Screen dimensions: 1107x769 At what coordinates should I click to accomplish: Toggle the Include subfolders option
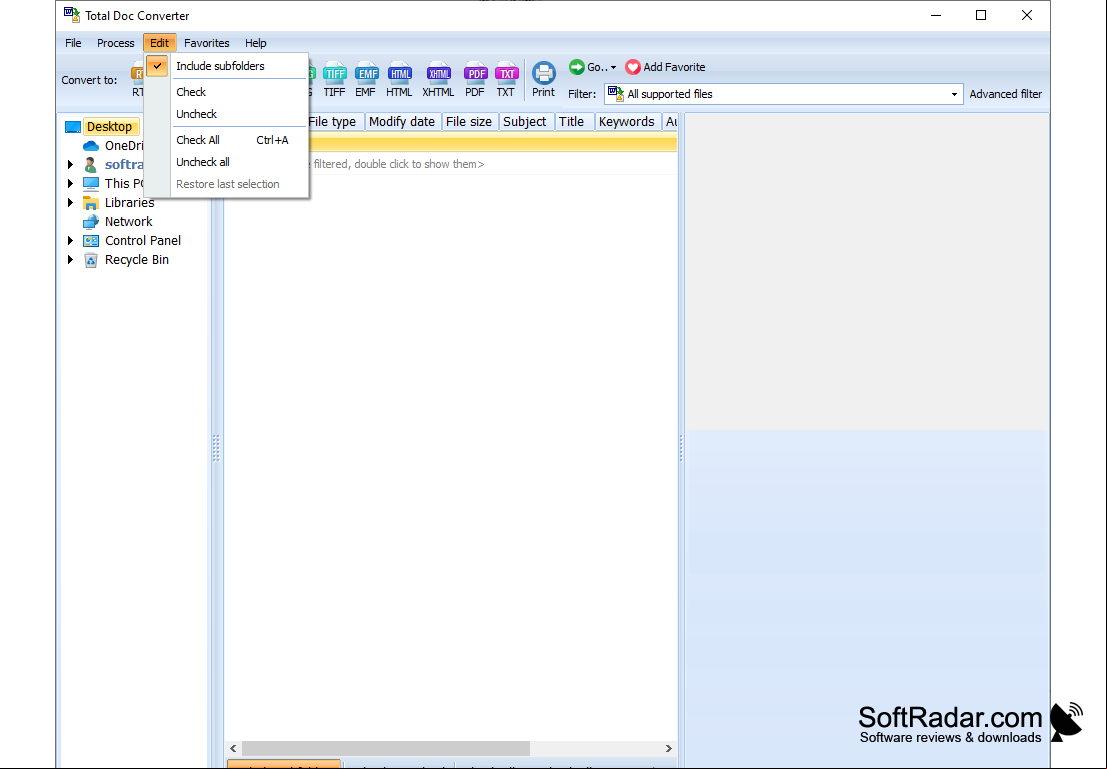226,66
